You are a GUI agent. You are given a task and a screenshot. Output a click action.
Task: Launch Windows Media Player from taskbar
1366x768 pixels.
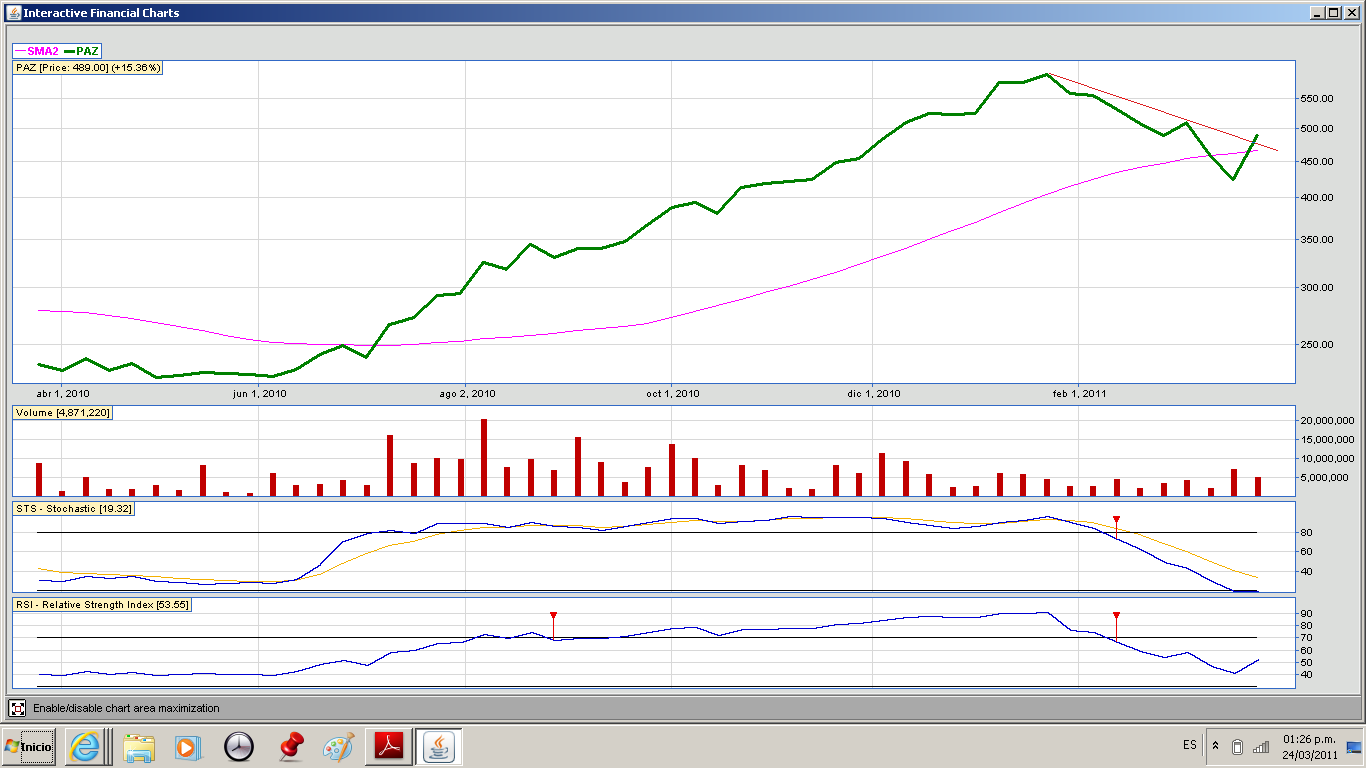(x=187, y=746)
